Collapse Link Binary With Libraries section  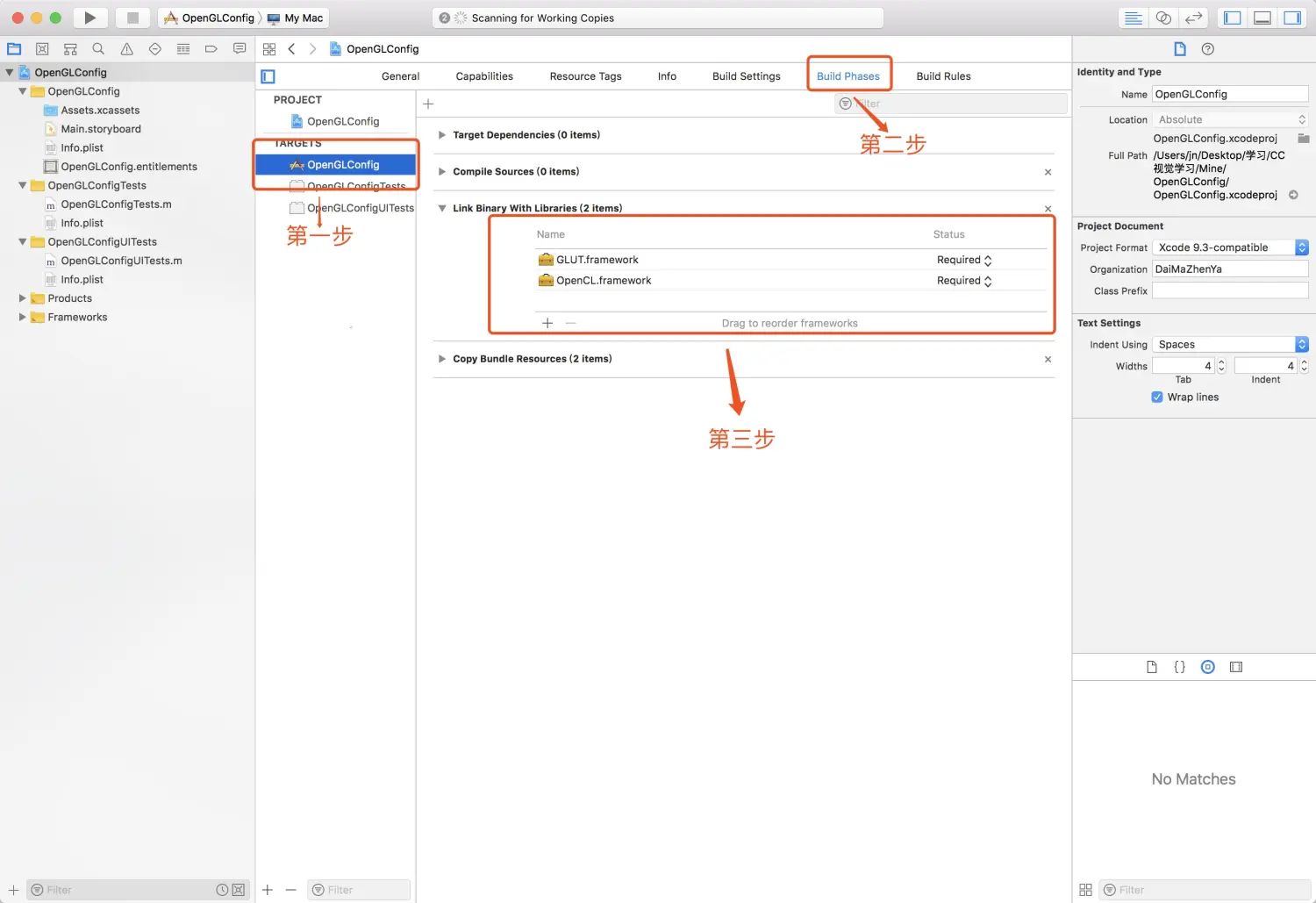[442, 209]
